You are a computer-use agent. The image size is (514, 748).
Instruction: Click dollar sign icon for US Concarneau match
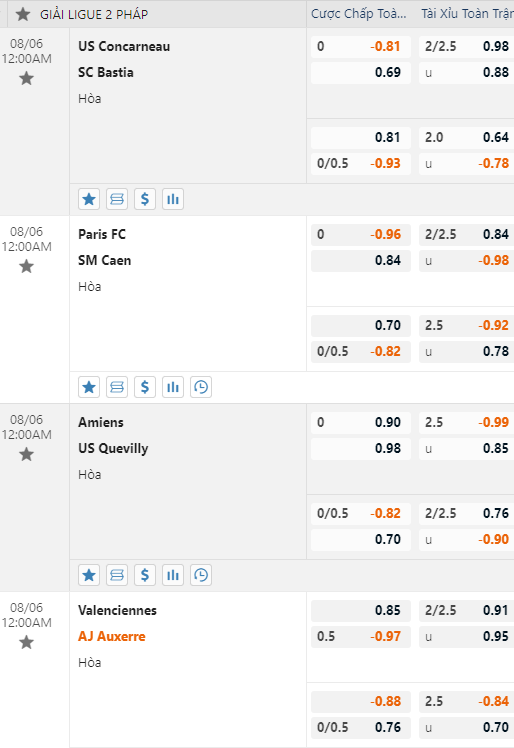[145, 199]
